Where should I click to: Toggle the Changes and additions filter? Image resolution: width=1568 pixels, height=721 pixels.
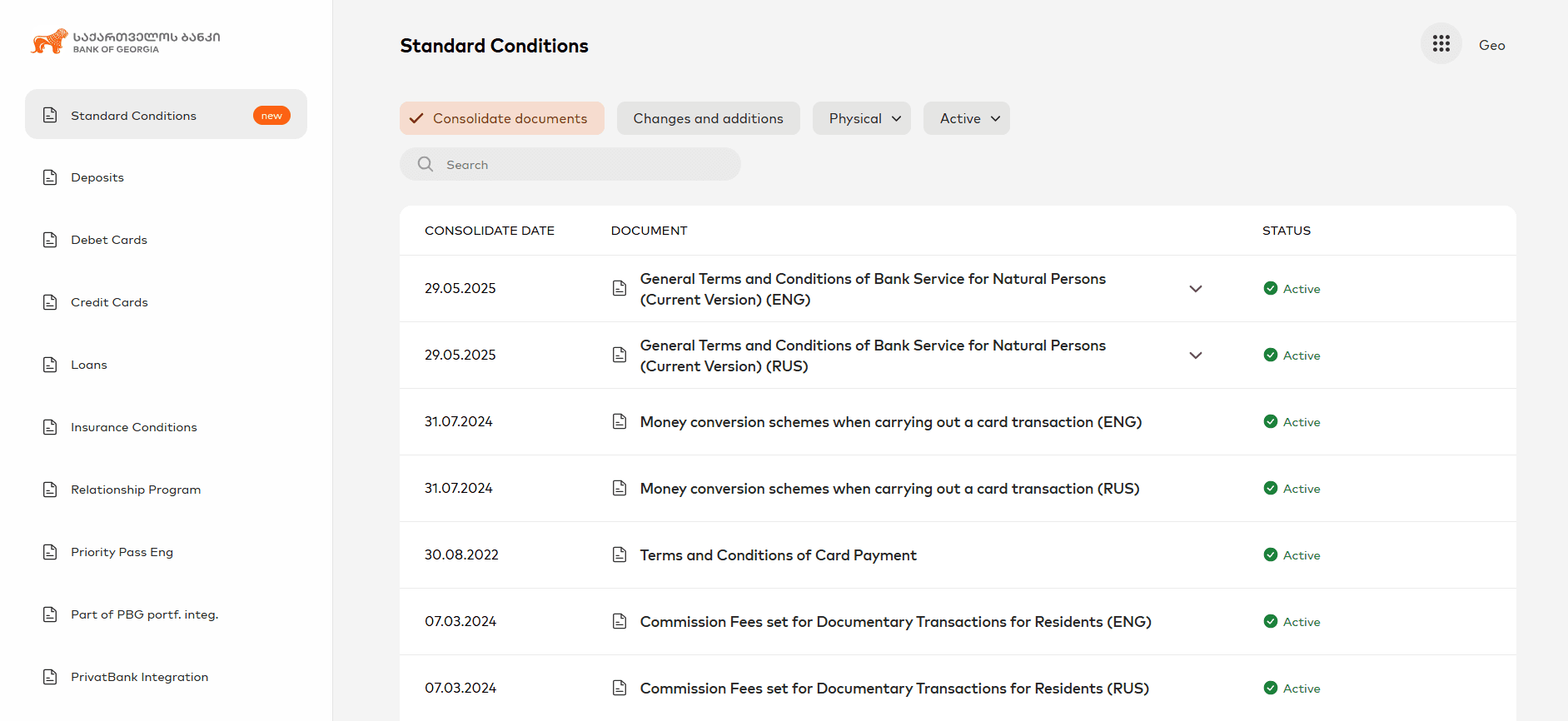[x=708, y=118]
